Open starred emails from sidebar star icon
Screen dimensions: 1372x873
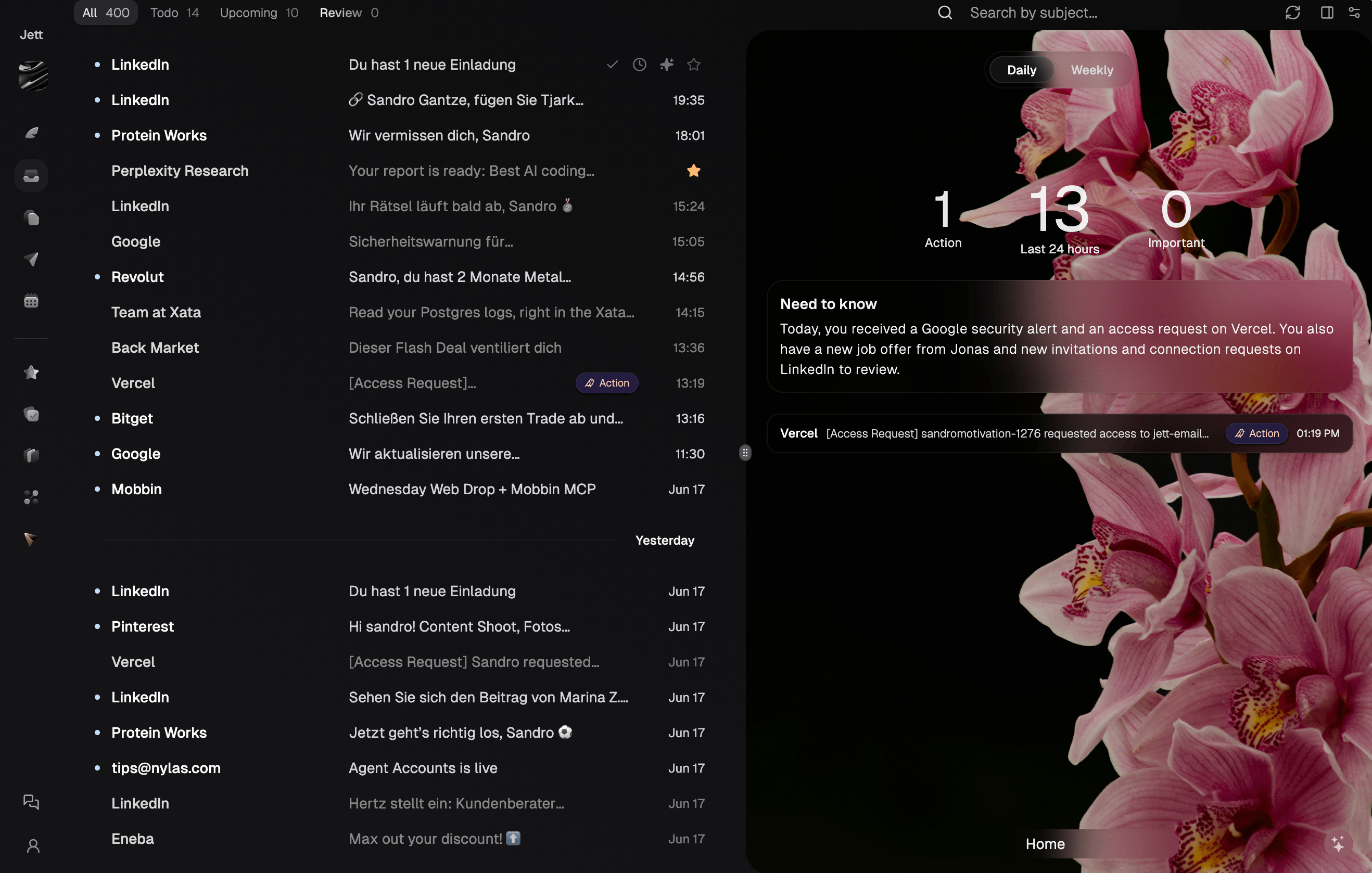31,372
